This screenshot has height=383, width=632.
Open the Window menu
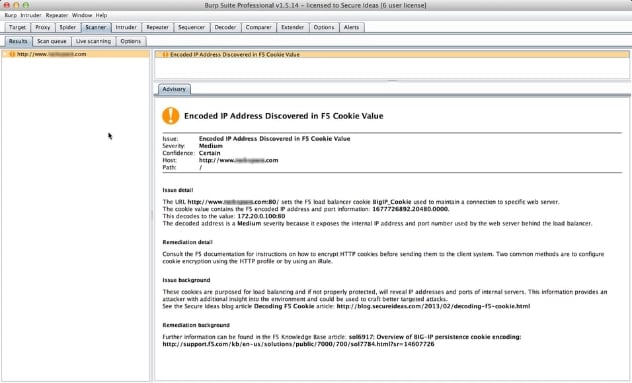[x=82, y=15]
